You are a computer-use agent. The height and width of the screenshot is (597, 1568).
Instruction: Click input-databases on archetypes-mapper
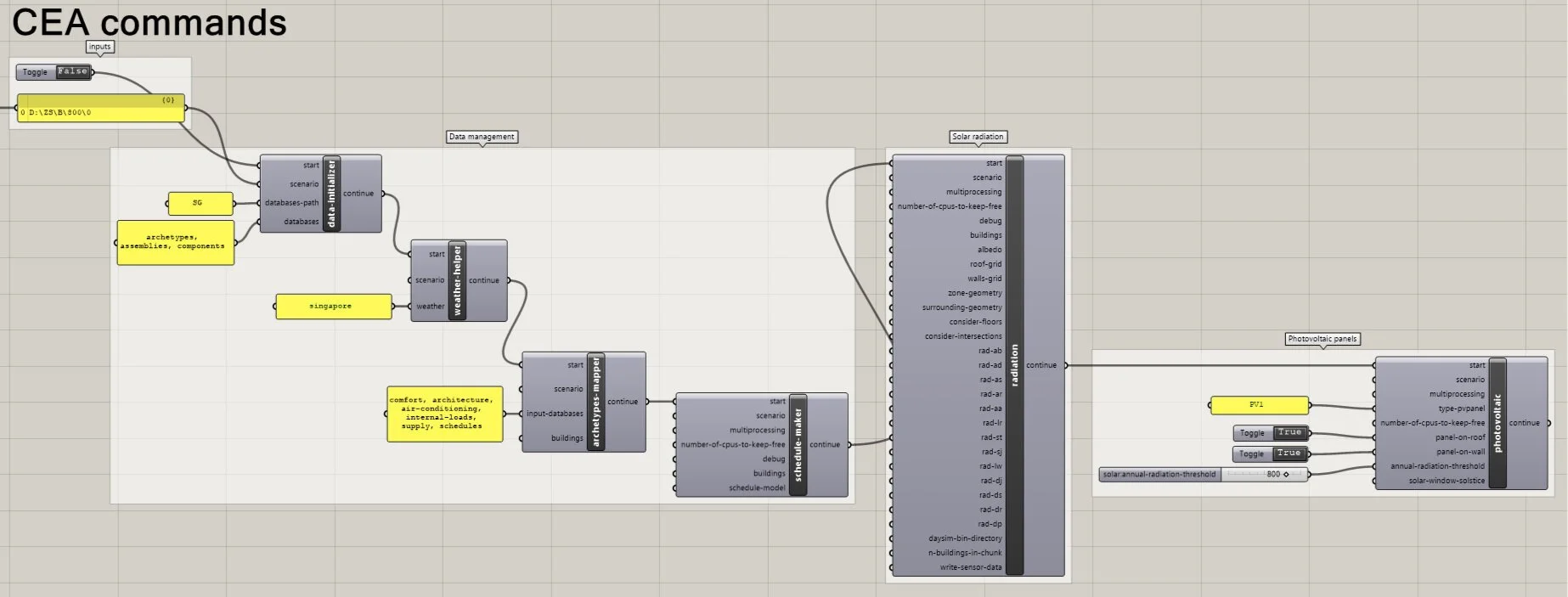coord(555,414)
